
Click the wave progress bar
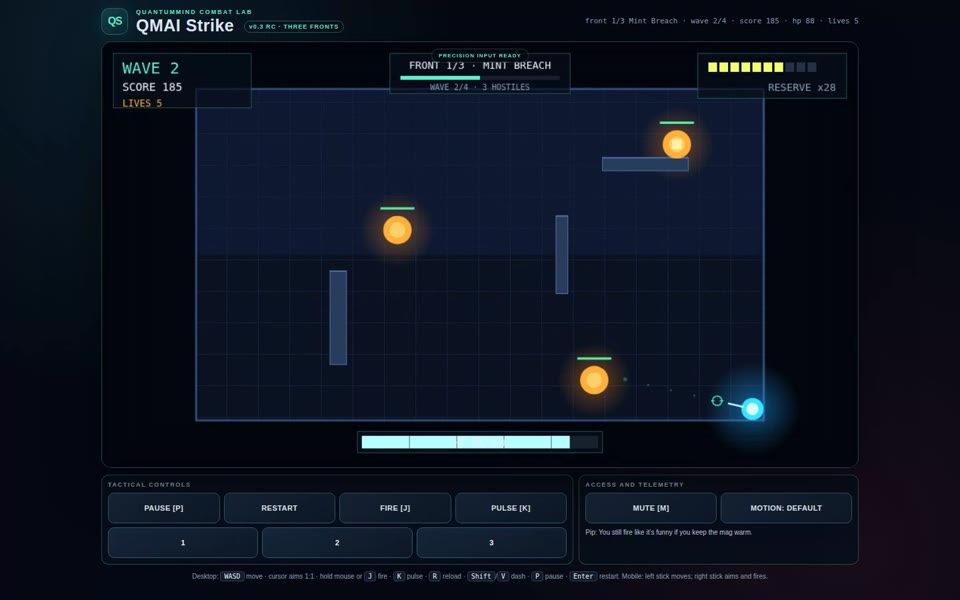click(480, 78)
